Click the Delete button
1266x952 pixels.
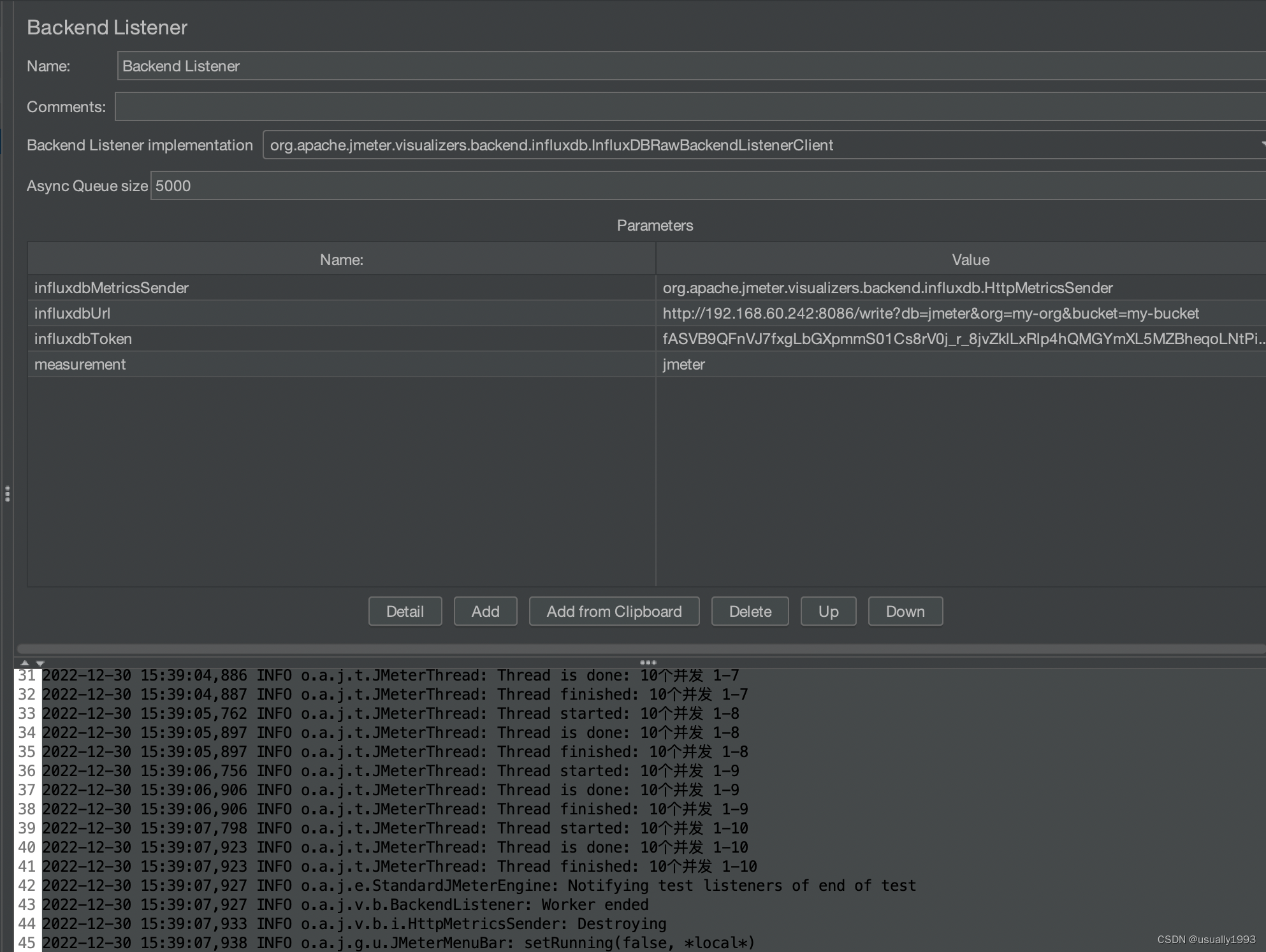pyautogui.click(x=750, y=611)
